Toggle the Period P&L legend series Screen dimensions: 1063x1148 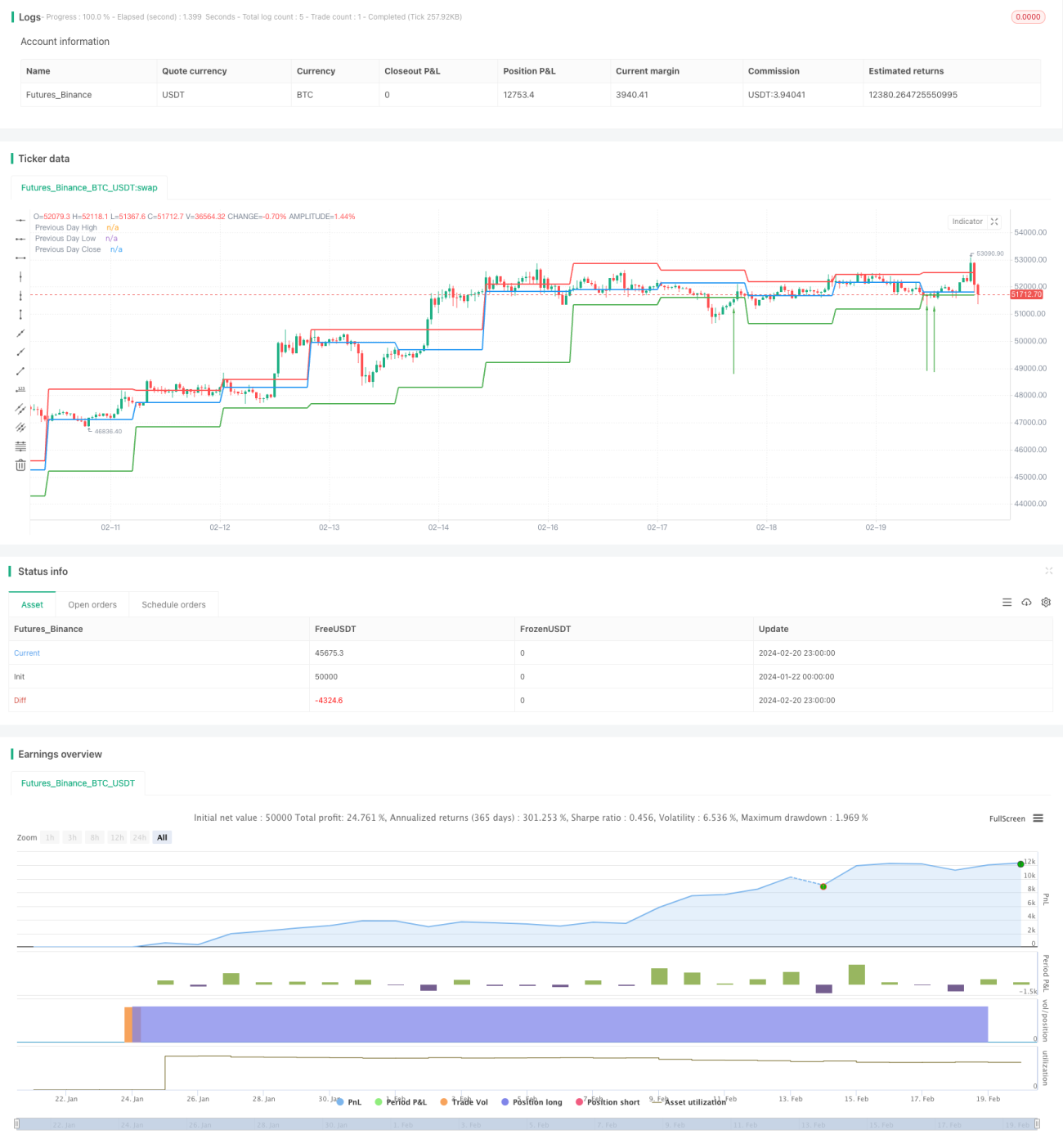[401, 1102]
